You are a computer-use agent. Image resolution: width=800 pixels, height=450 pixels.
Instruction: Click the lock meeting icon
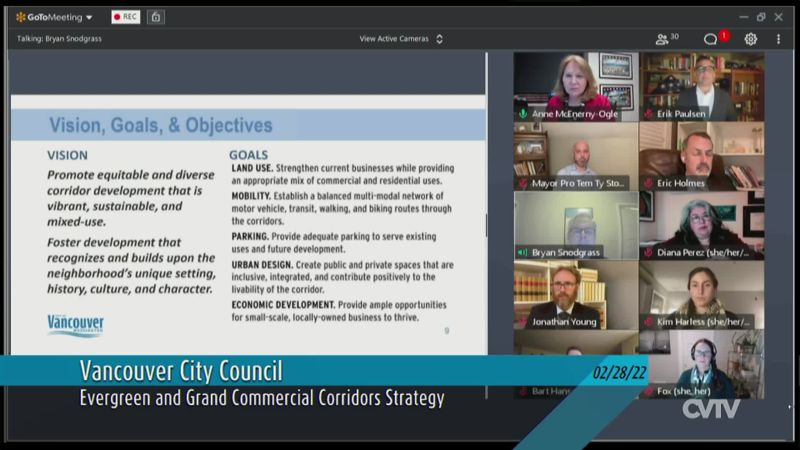coord(156,17)
